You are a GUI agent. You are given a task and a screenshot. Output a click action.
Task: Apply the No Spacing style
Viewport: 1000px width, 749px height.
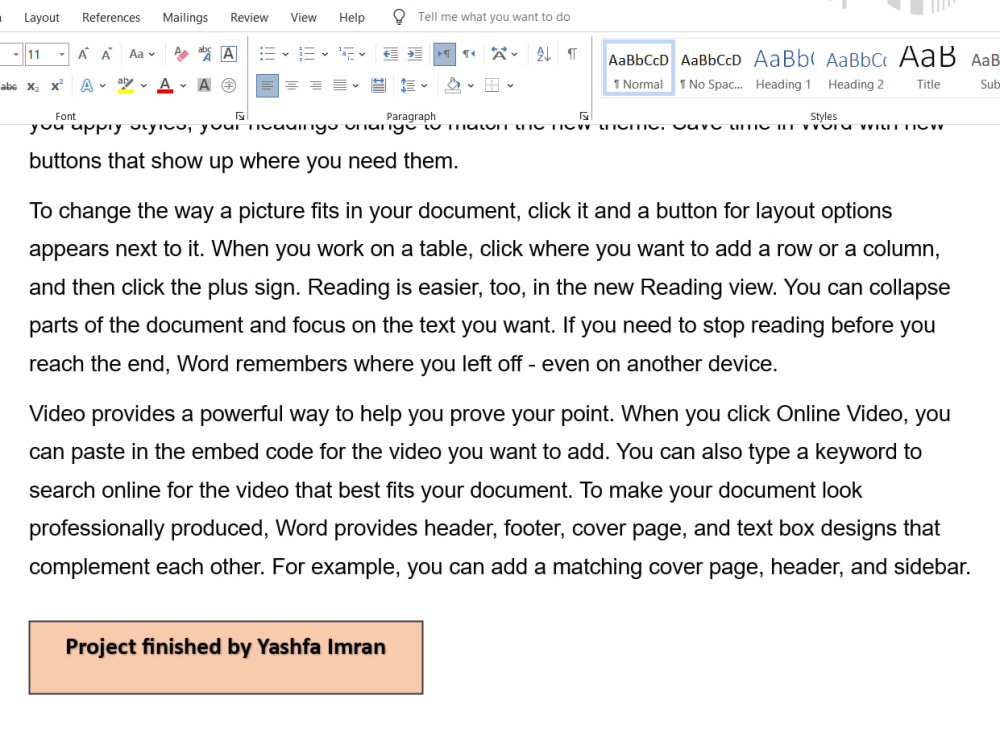coord(711,68)
